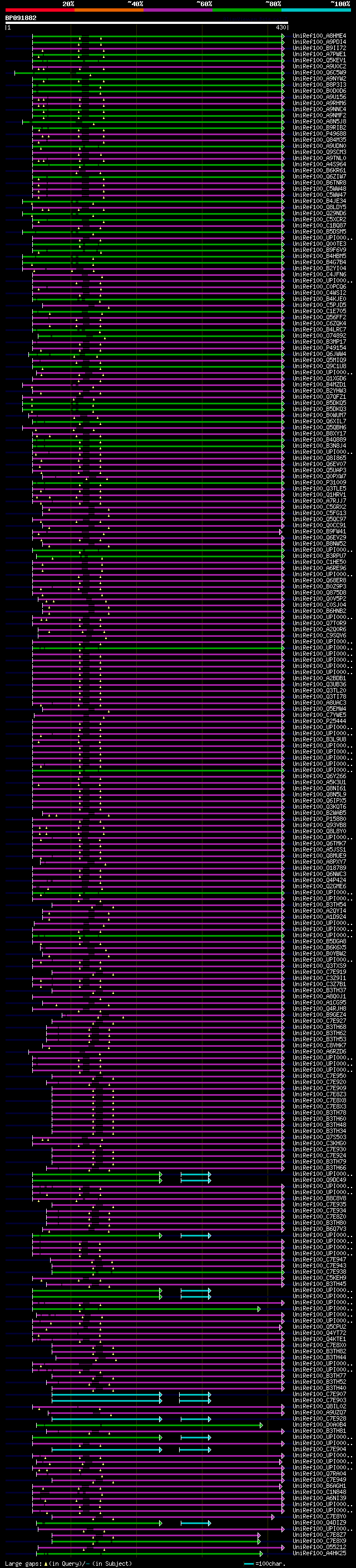
Task: Select hit UniRef100_C5KEH9
Action: point(319,1278)
